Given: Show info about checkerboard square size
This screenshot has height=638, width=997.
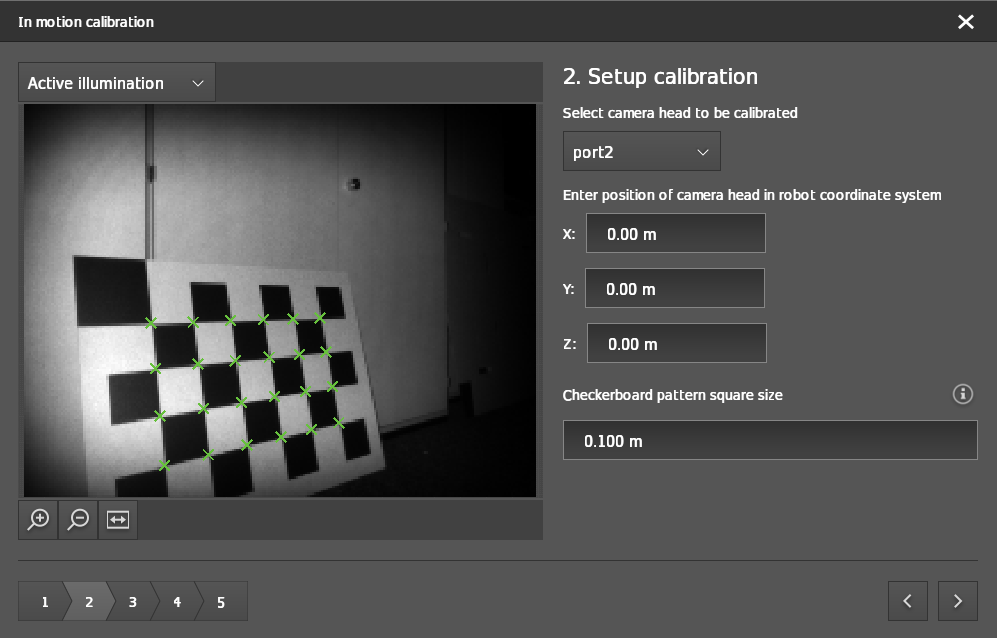Looking at the screenshot, I should point(962,394).
